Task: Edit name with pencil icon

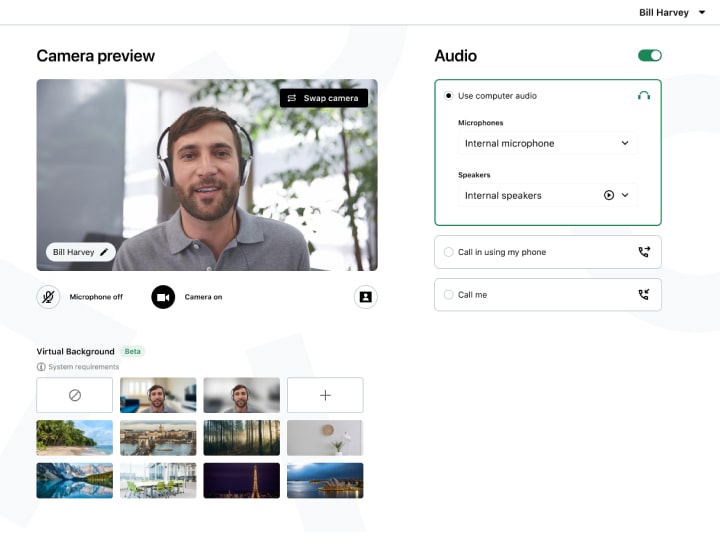Action: click(104, 252)
